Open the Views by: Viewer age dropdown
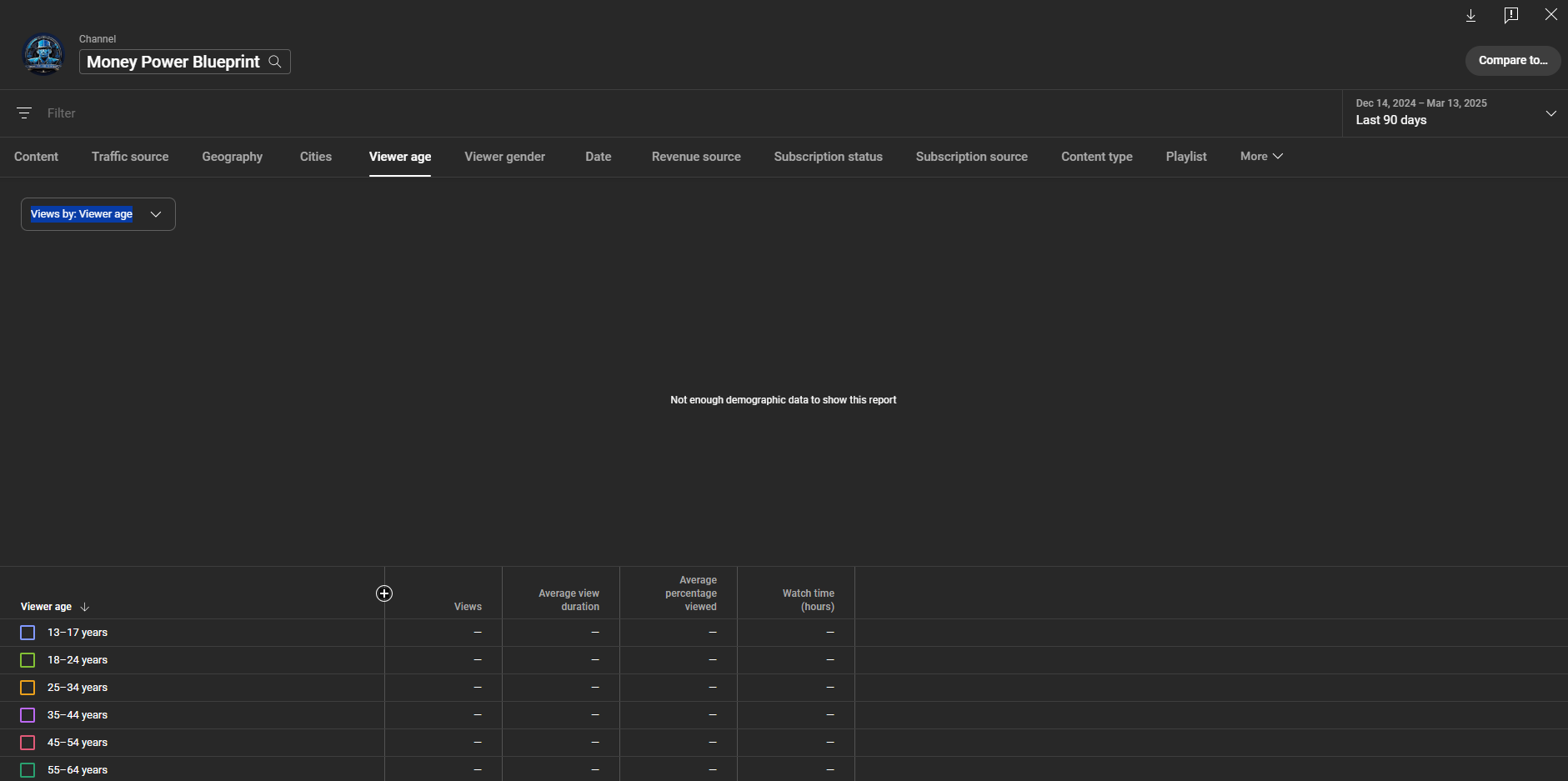1568x781 pixels. click(x=98, y=214)
